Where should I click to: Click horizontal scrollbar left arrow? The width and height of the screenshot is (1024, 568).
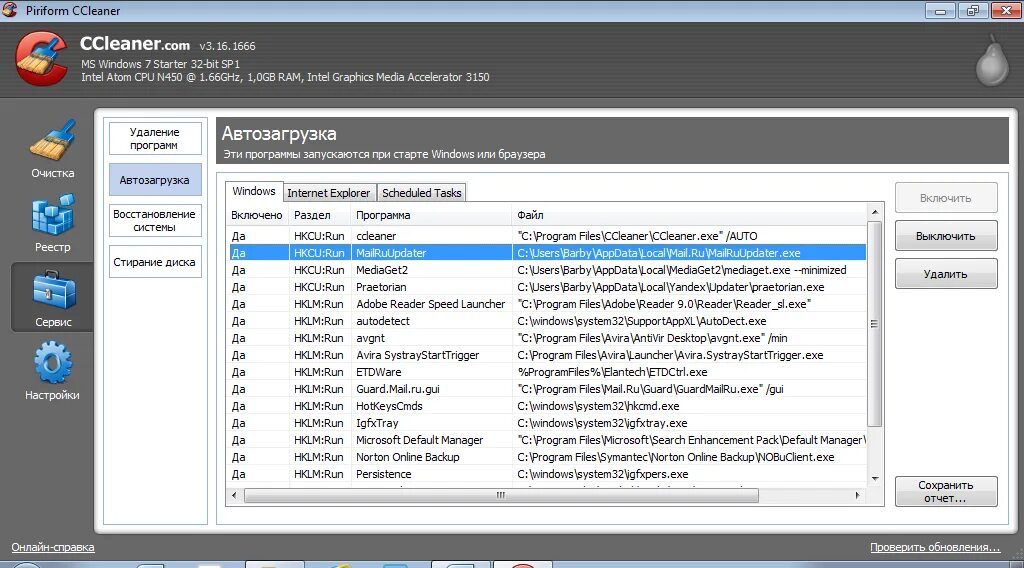tap(234, 496)
